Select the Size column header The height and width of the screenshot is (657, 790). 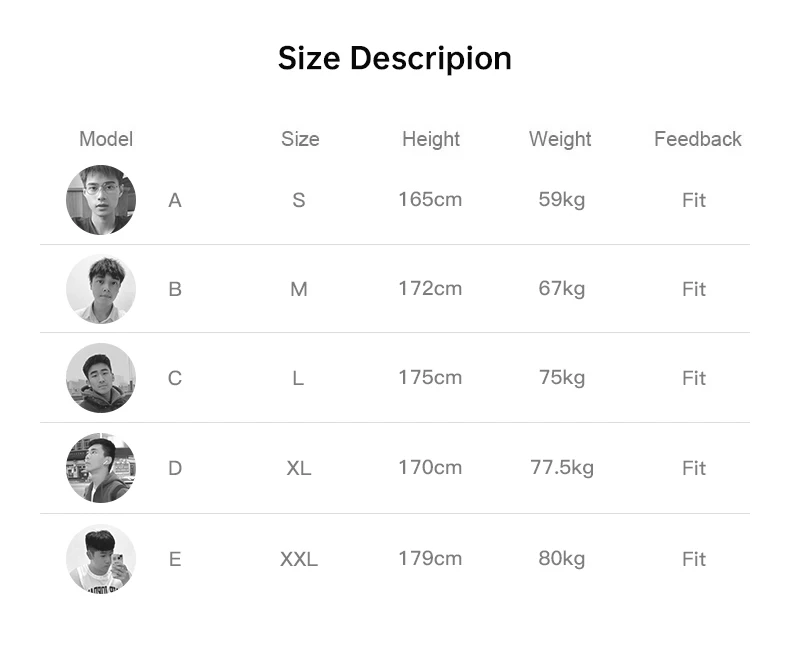click(x=300, y=139)
